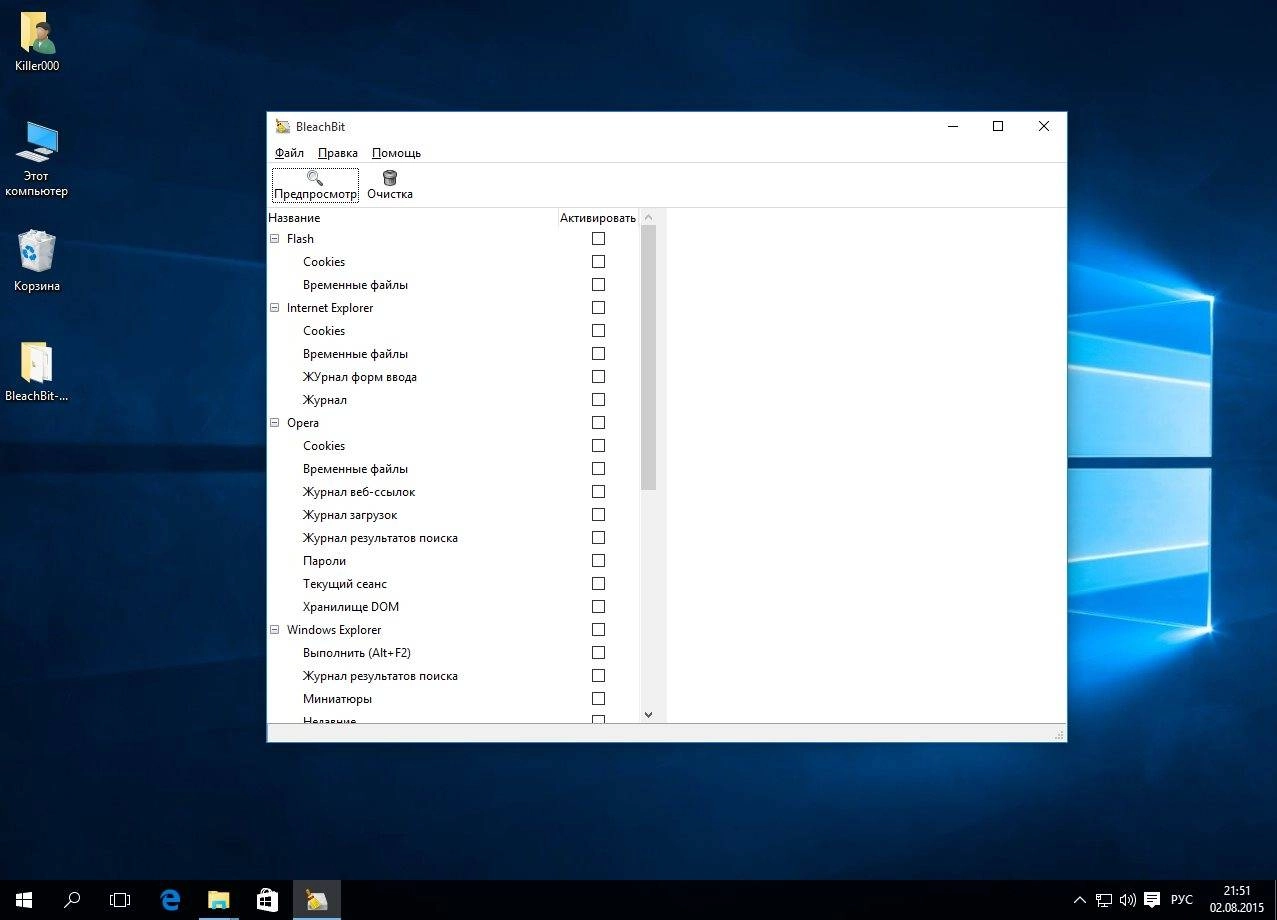The width and height of the screenshot is (1277, 920).
Task: Check the Opera group checkbox
Action: (x=598, y=423)
